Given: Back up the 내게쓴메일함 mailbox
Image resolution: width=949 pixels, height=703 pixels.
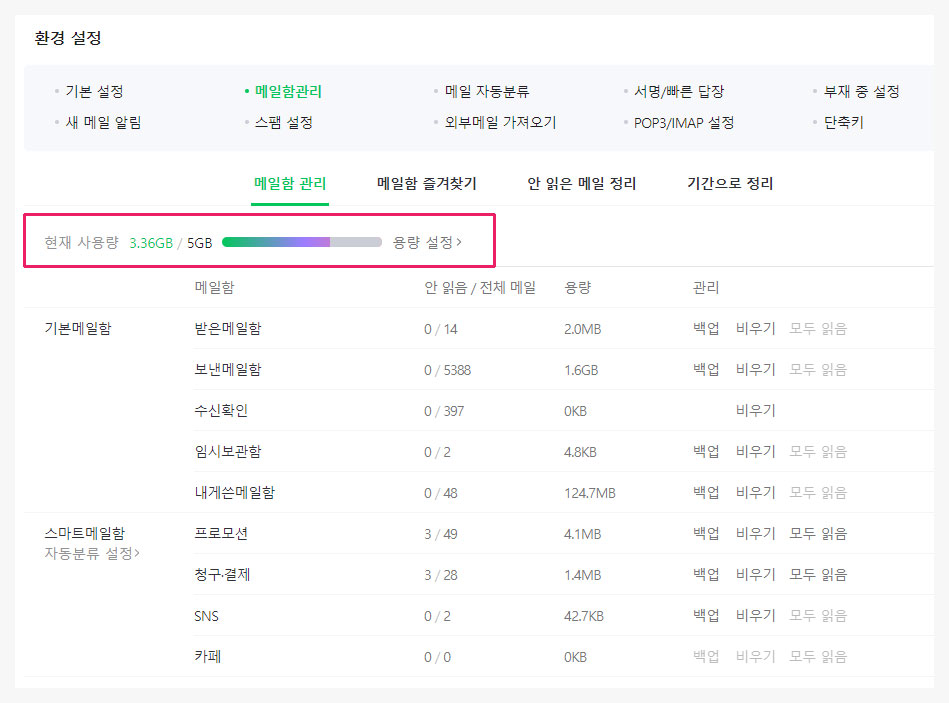Looking at the screenshot, I should pos(706,492).
